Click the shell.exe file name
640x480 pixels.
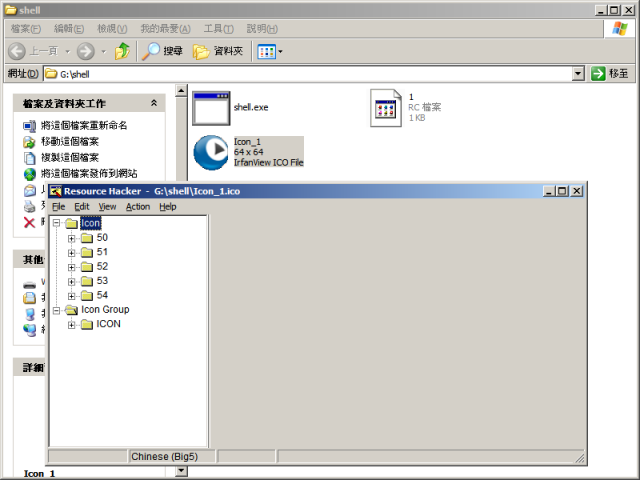pos(251,107)
